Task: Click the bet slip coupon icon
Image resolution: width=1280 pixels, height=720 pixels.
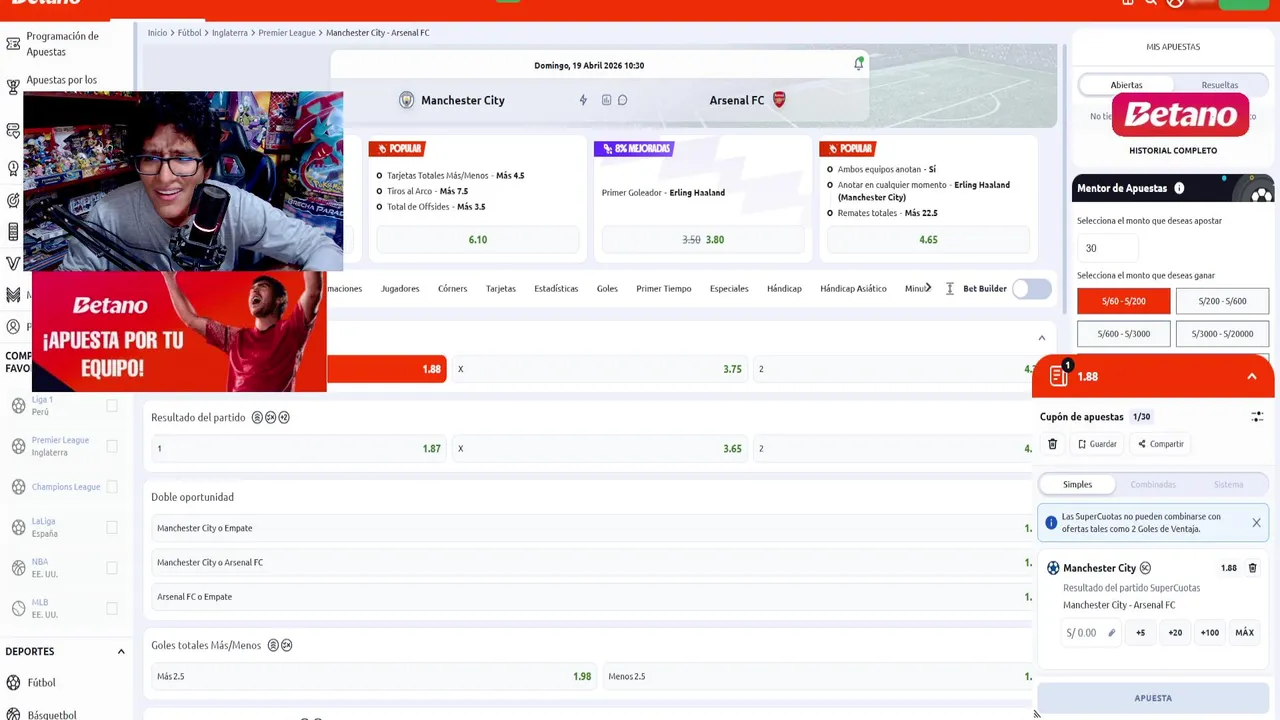Action: (x=1059, y=376)
